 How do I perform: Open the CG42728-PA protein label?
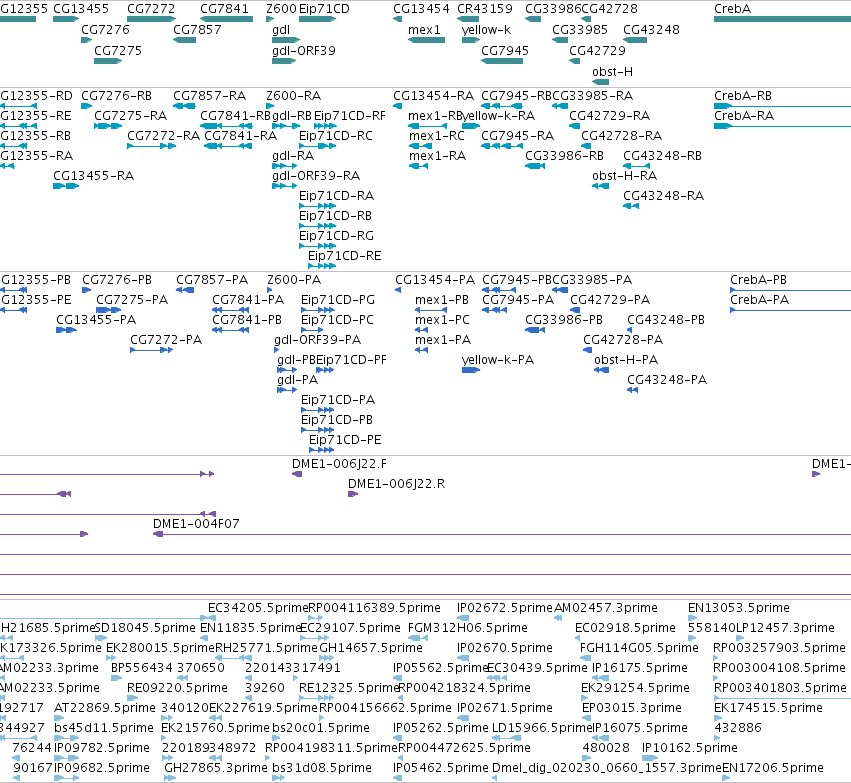point(623,340)
